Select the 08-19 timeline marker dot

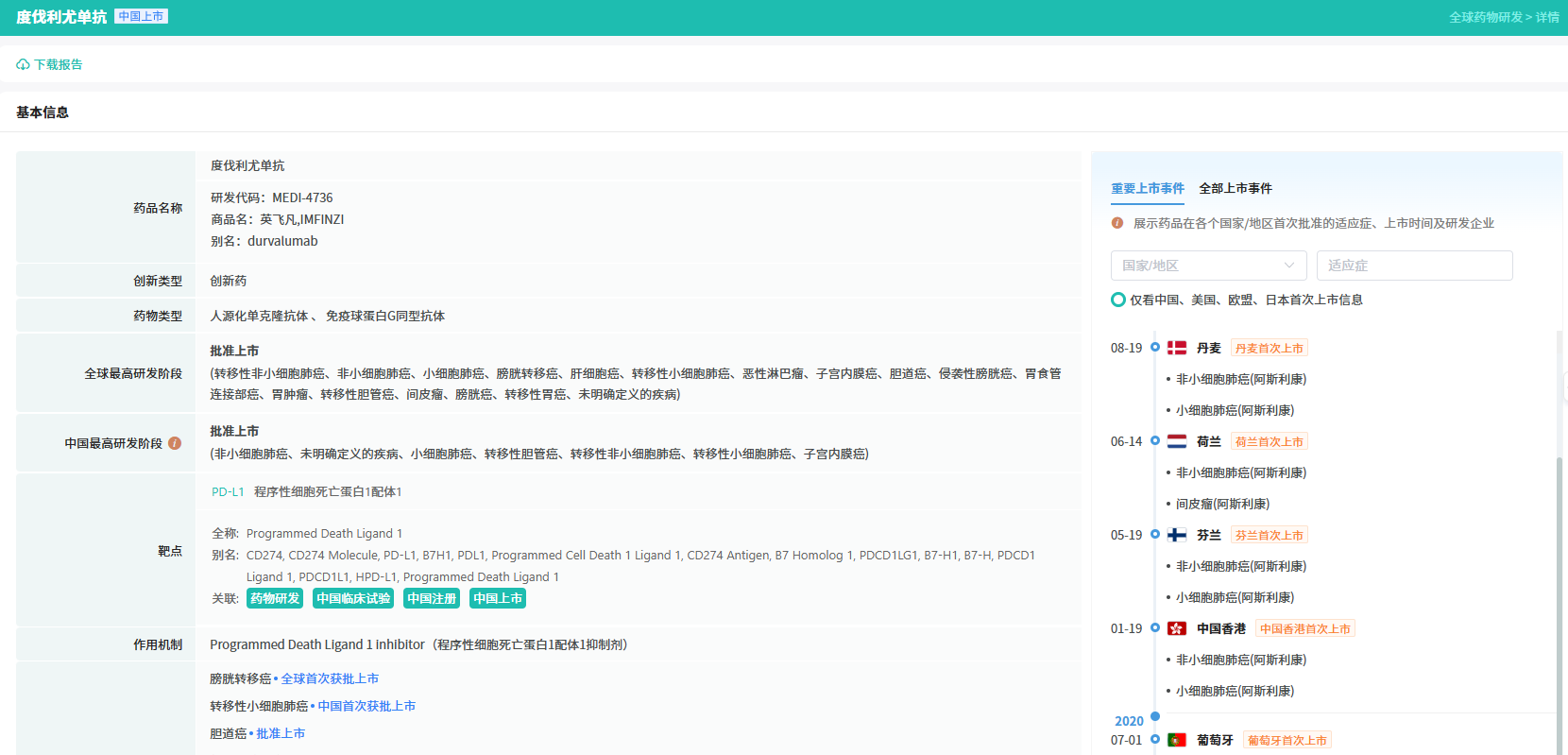coord(1154,347)
